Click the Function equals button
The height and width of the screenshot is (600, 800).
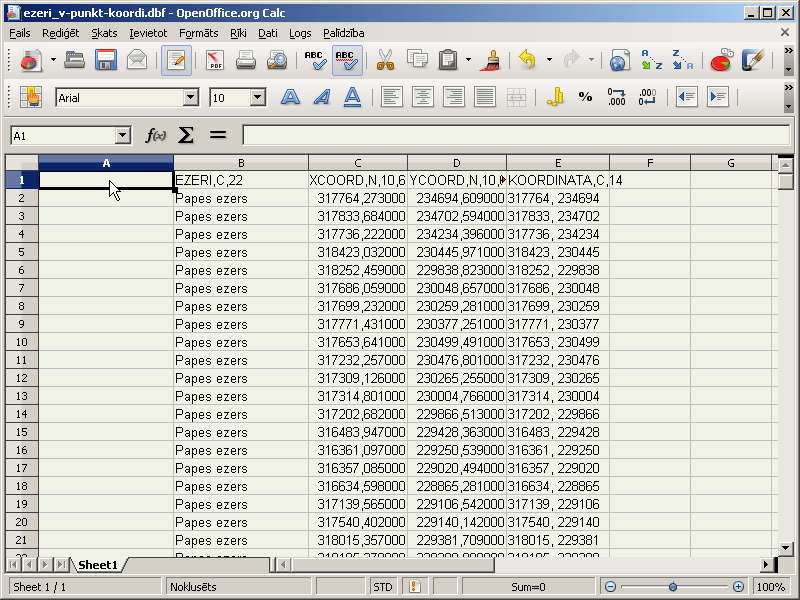(x=218, y=136)
